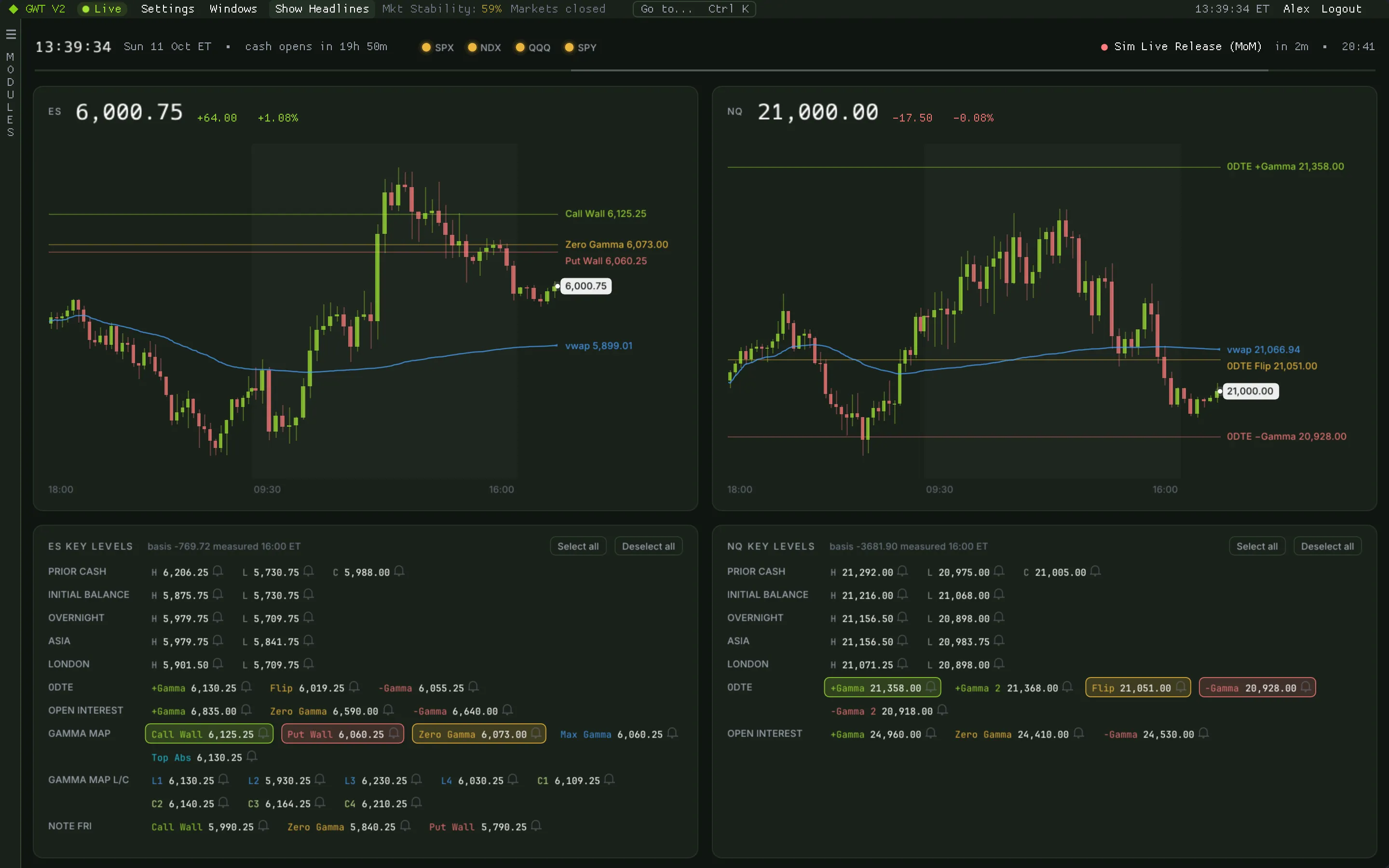Click bell next to C4 6,210.25

pos(417,803)
